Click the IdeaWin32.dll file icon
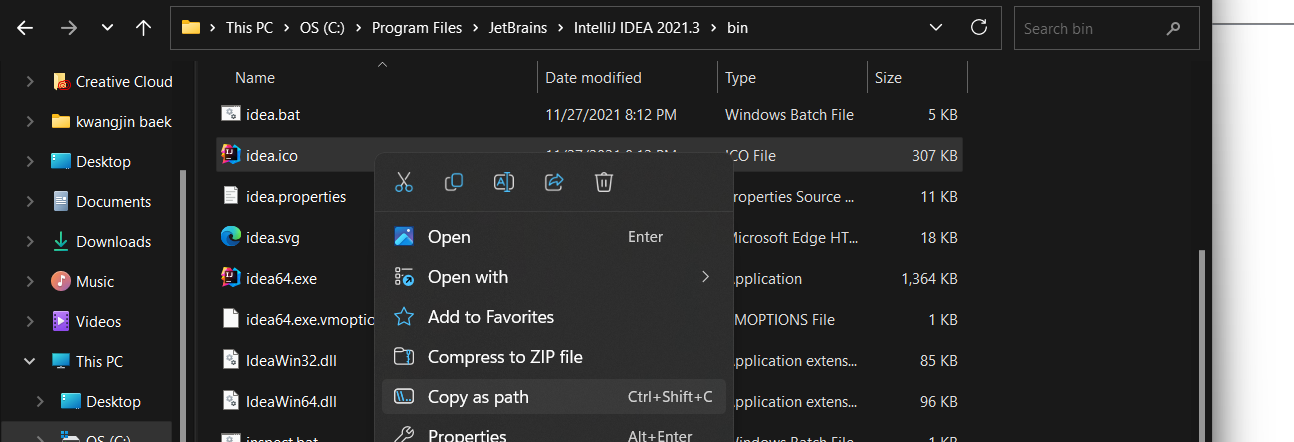 coord(231,359)
